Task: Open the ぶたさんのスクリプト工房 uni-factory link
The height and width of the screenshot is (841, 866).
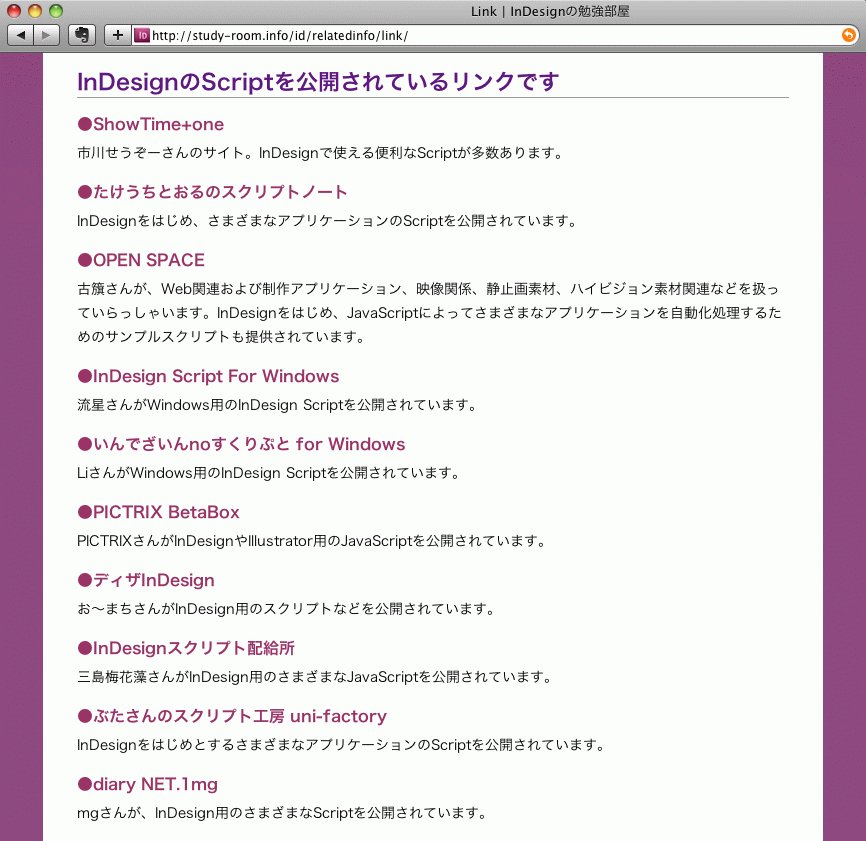Action: tap(232, 716)
